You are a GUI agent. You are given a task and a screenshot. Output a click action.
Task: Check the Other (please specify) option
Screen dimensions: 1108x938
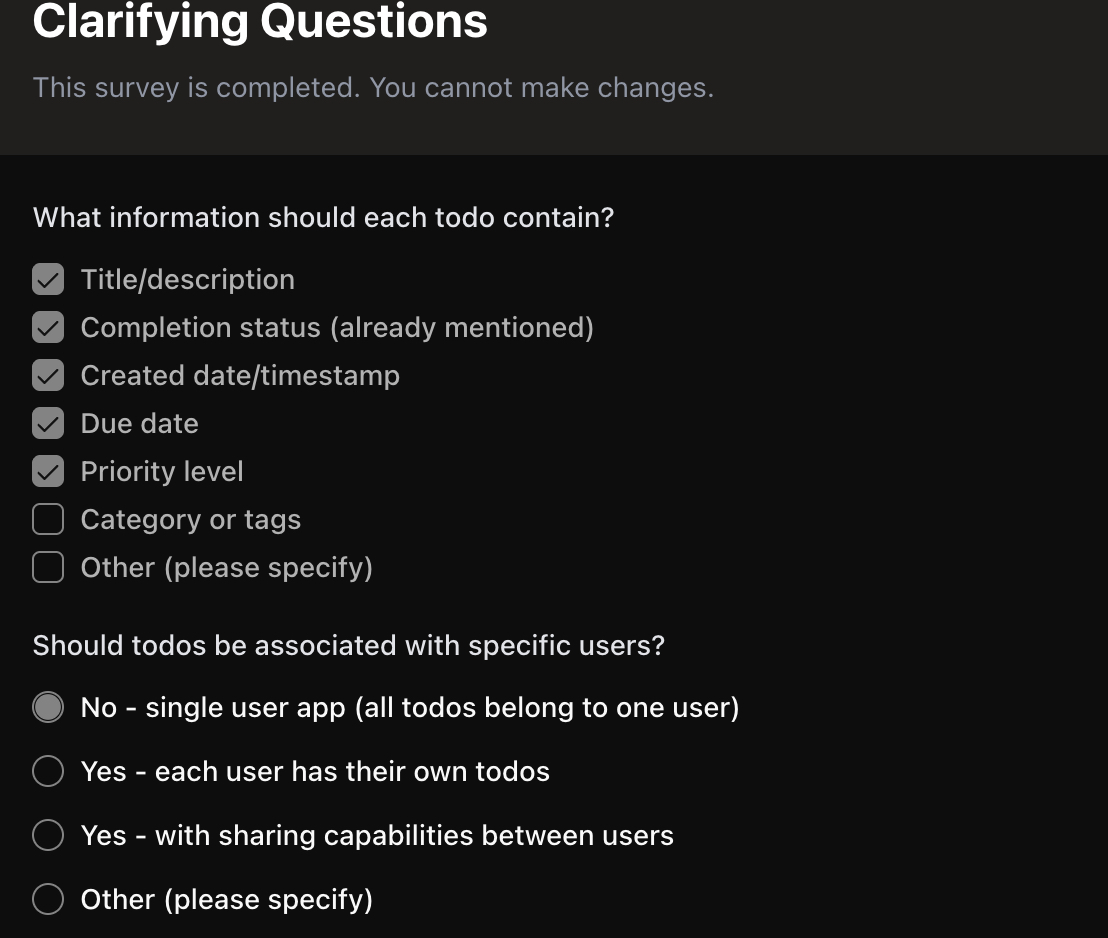pyautogui.click(x=47, y=567)
